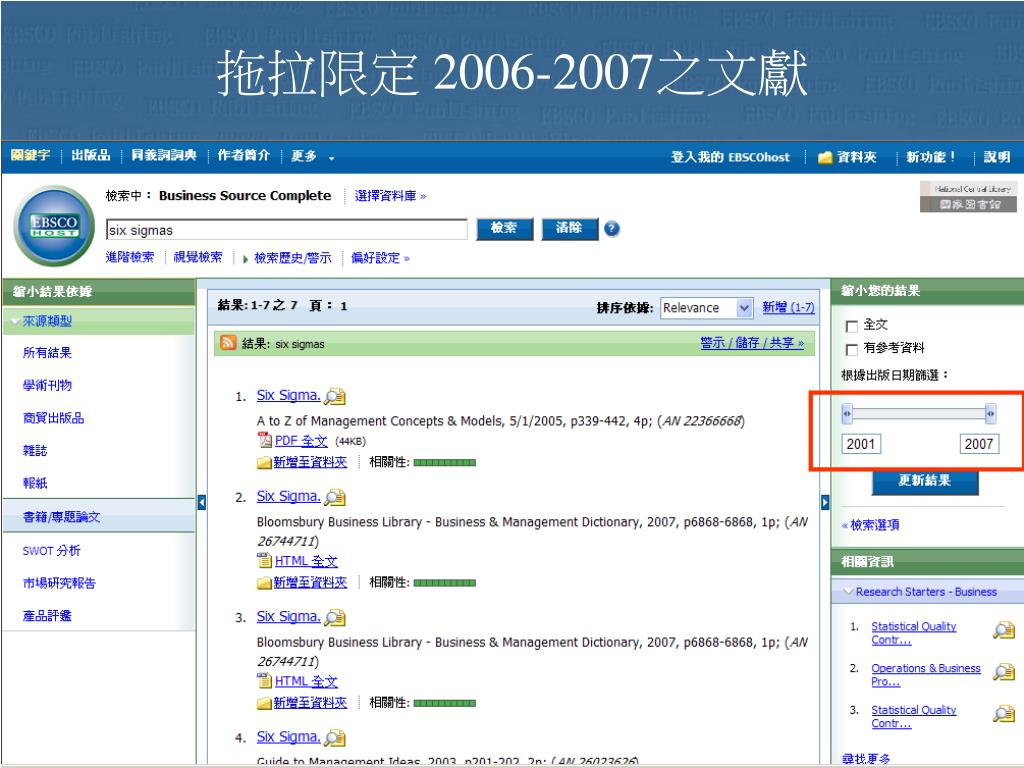Viewport: 1024px width, 768px height.
Task: Open 關鍵字 tab in top menu
Action: (x=30, y=155)
